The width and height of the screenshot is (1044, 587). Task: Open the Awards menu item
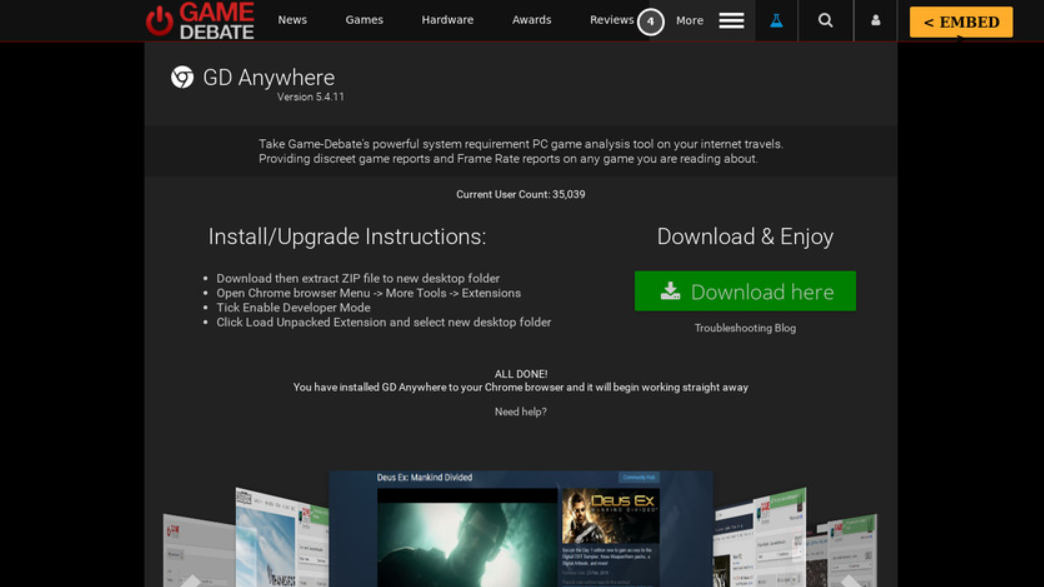click(x=531, y=20)
